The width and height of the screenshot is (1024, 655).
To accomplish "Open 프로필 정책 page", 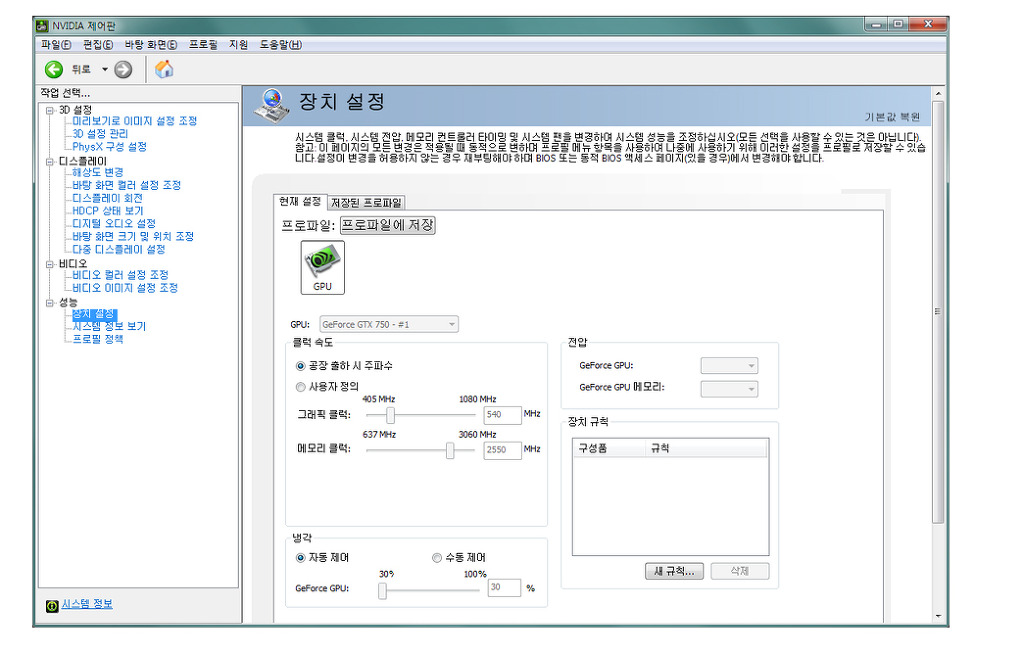I will pos(97,340).
